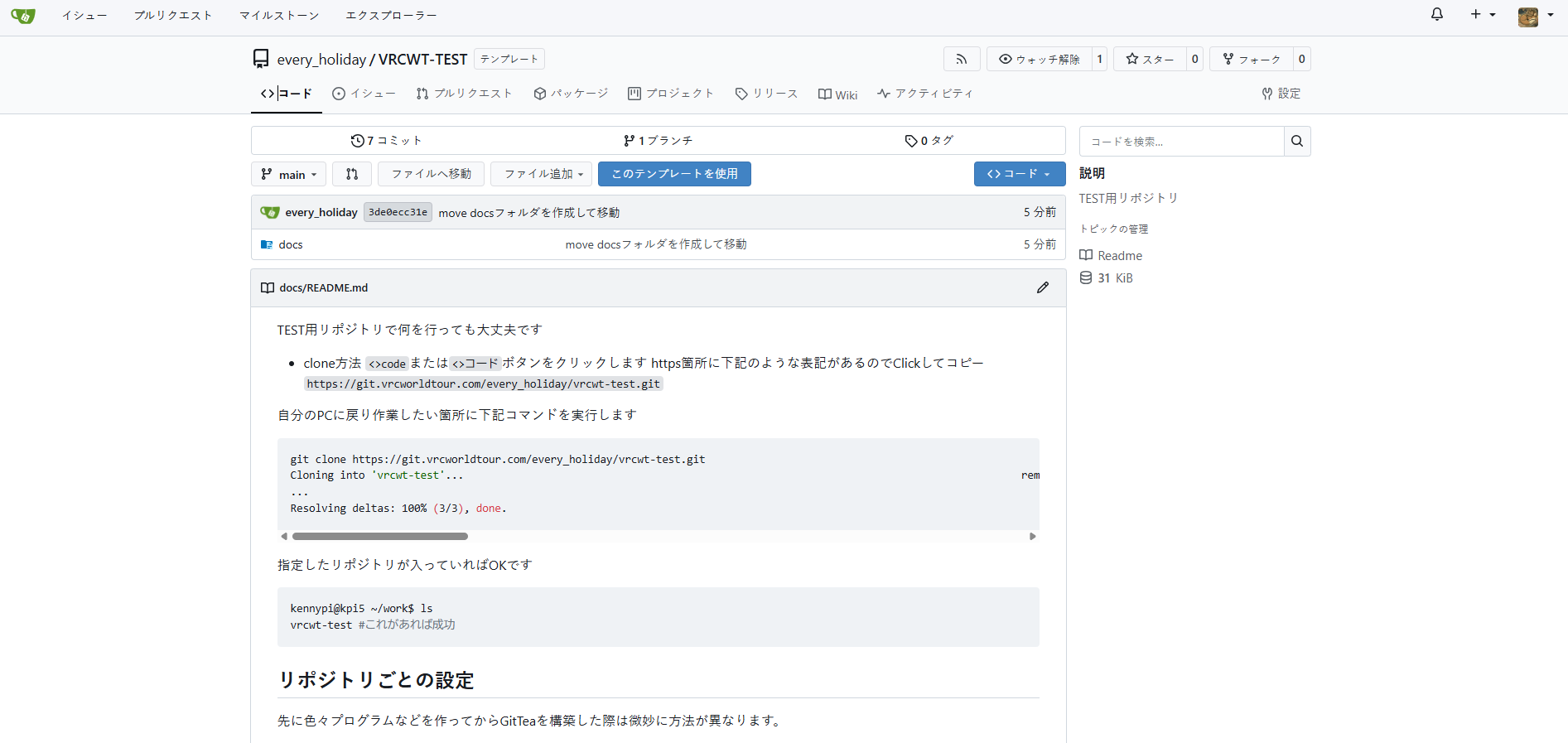The image size is (1568, 743).
Task: Star the repository with スター button
Action: (x=1150, y=59)
